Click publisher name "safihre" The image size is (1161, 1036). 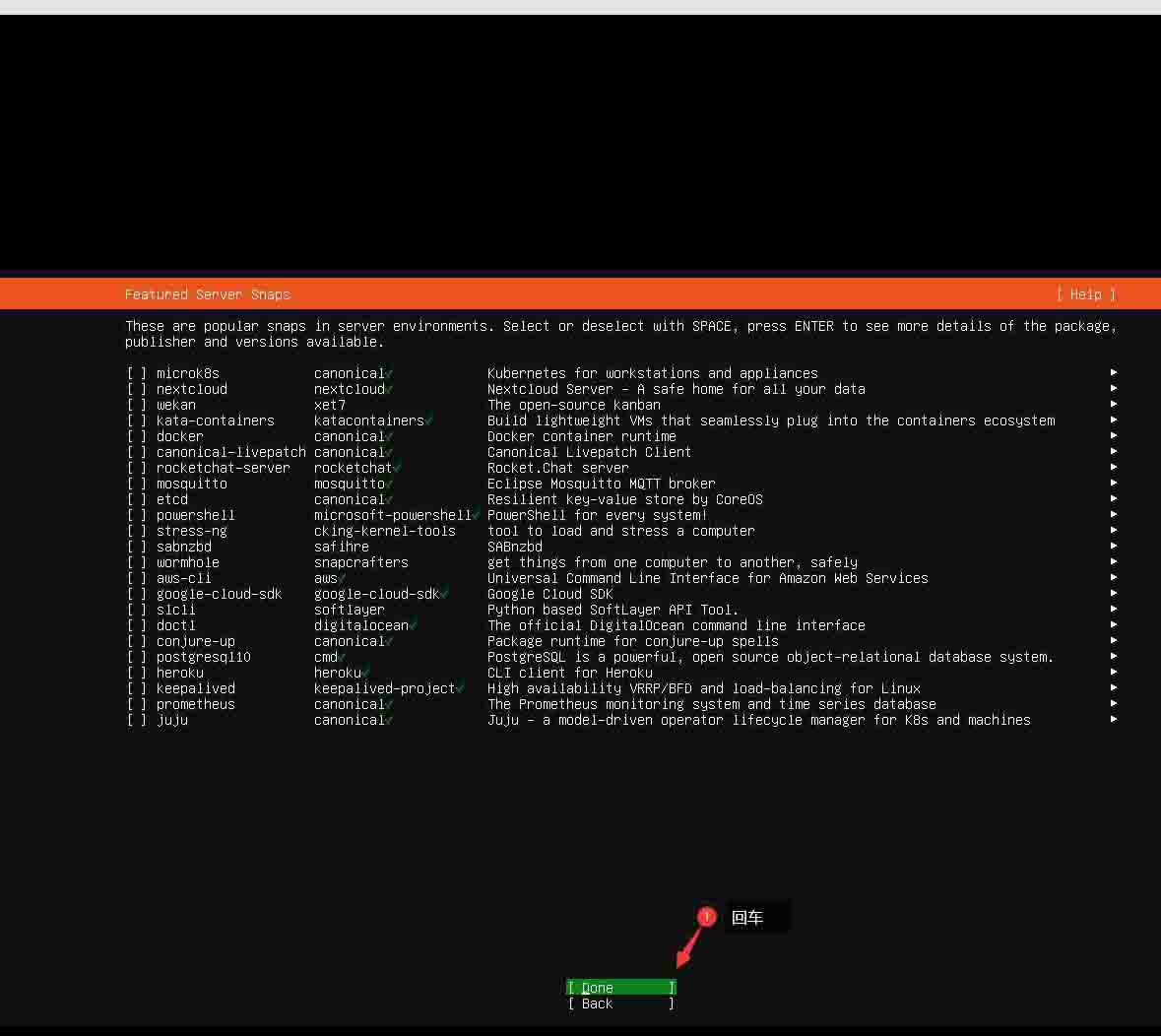pos(342,547)
